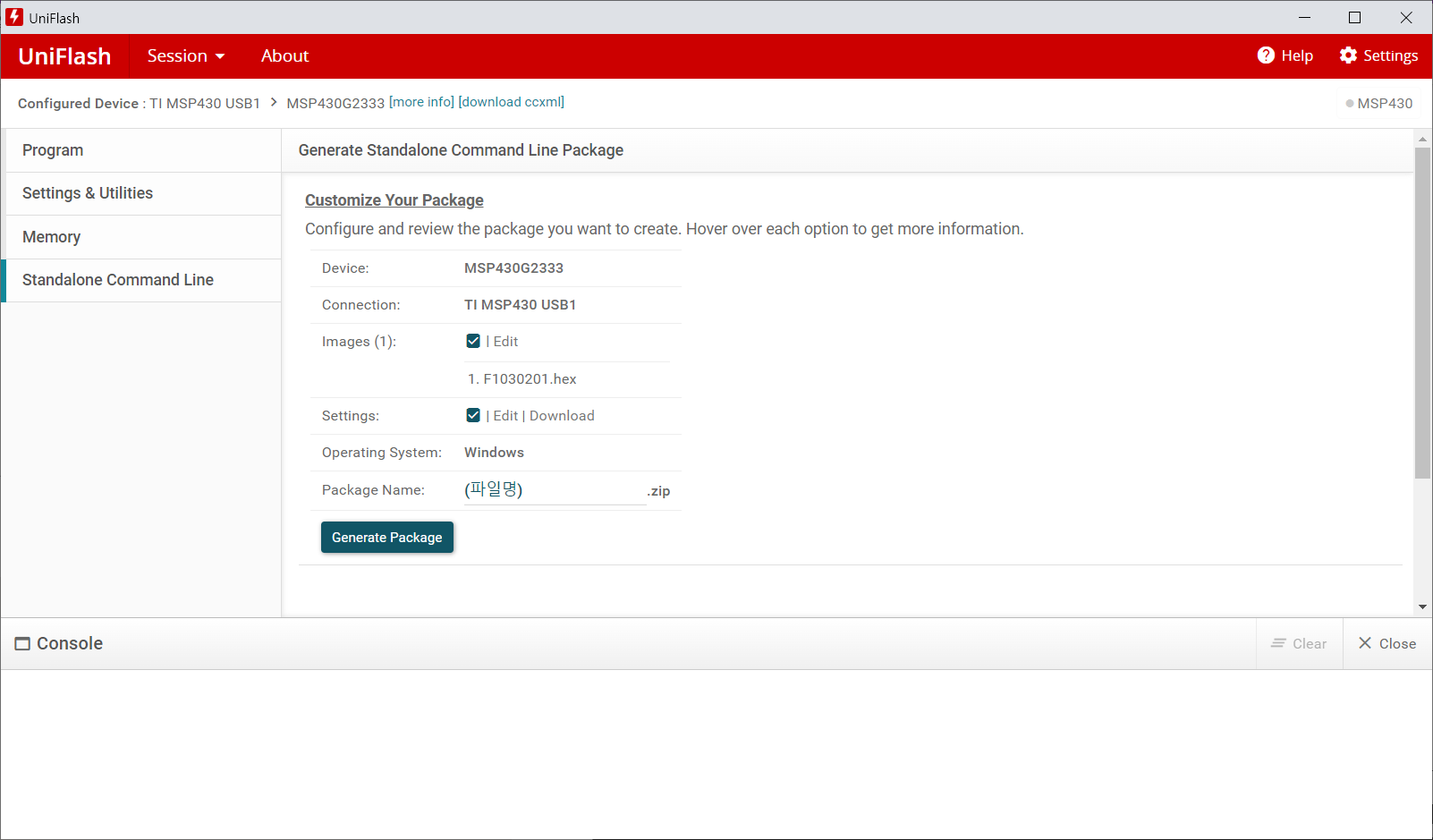Click the Generate Standalone Command Line Package title
The height and width of the screenshot is (840, 1433).
[461, 150]
